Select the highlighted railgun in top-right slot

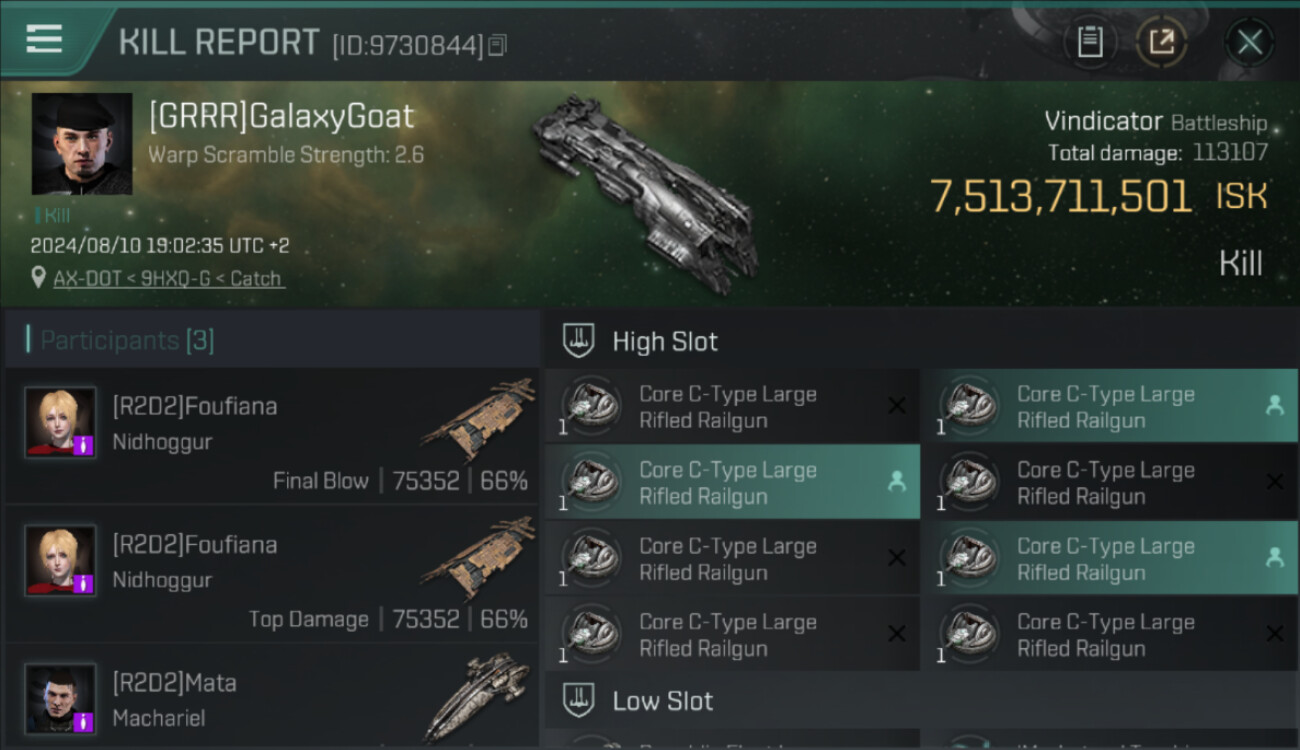coord(1109,406)
